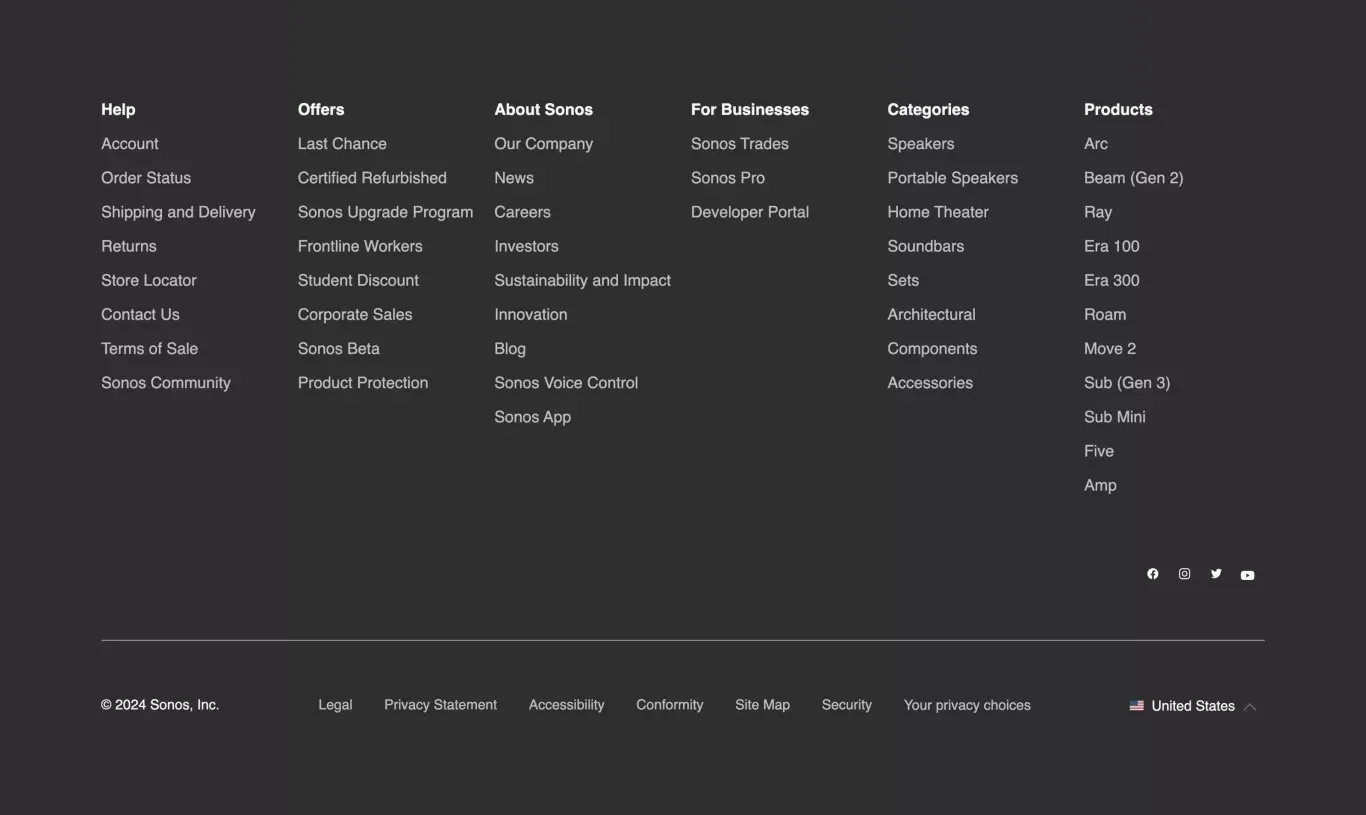View the Site Map
Screen dimensions: 1366x815
coord(763,705)
